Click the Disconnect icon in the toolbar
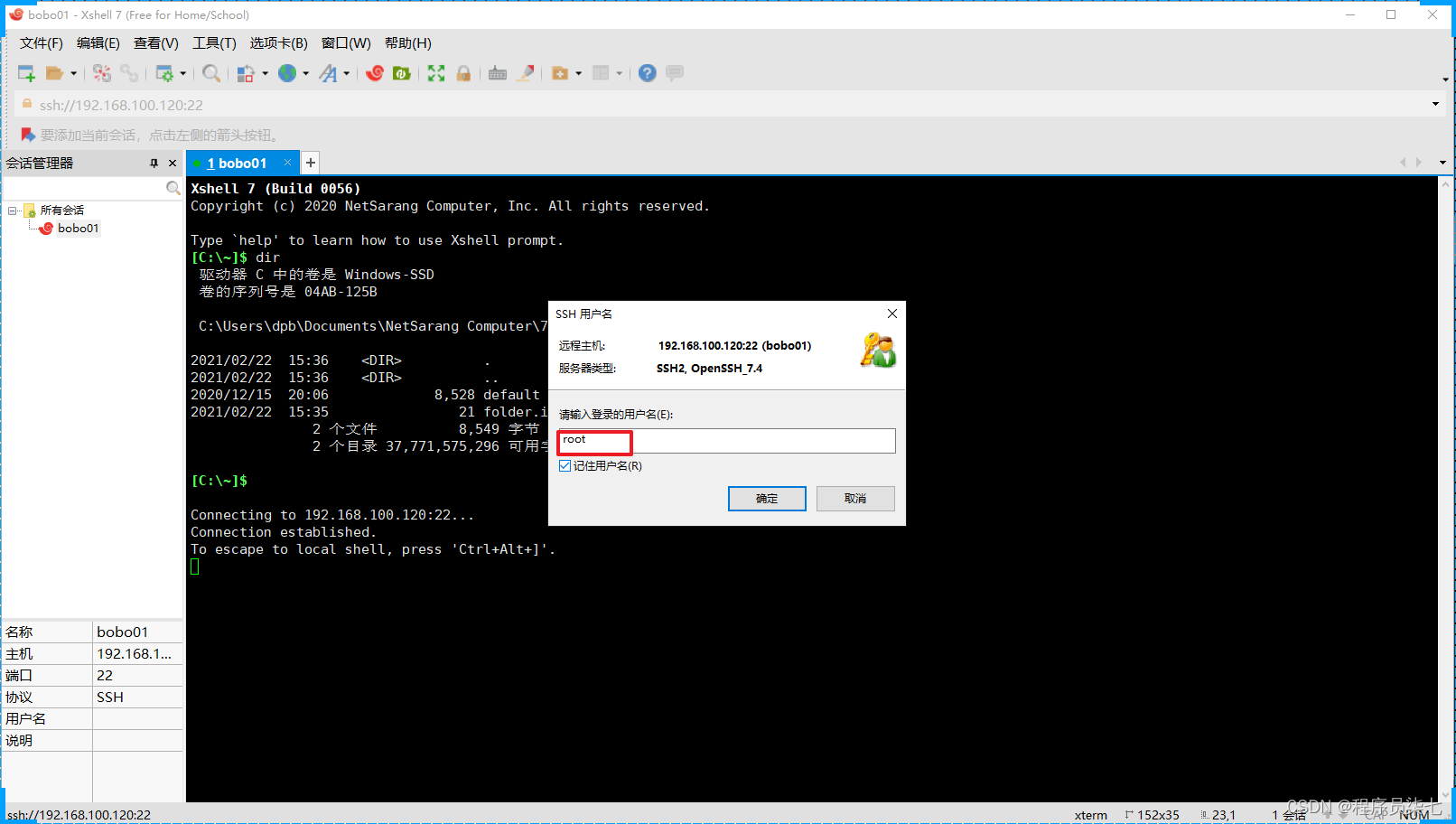 point(102,73)
